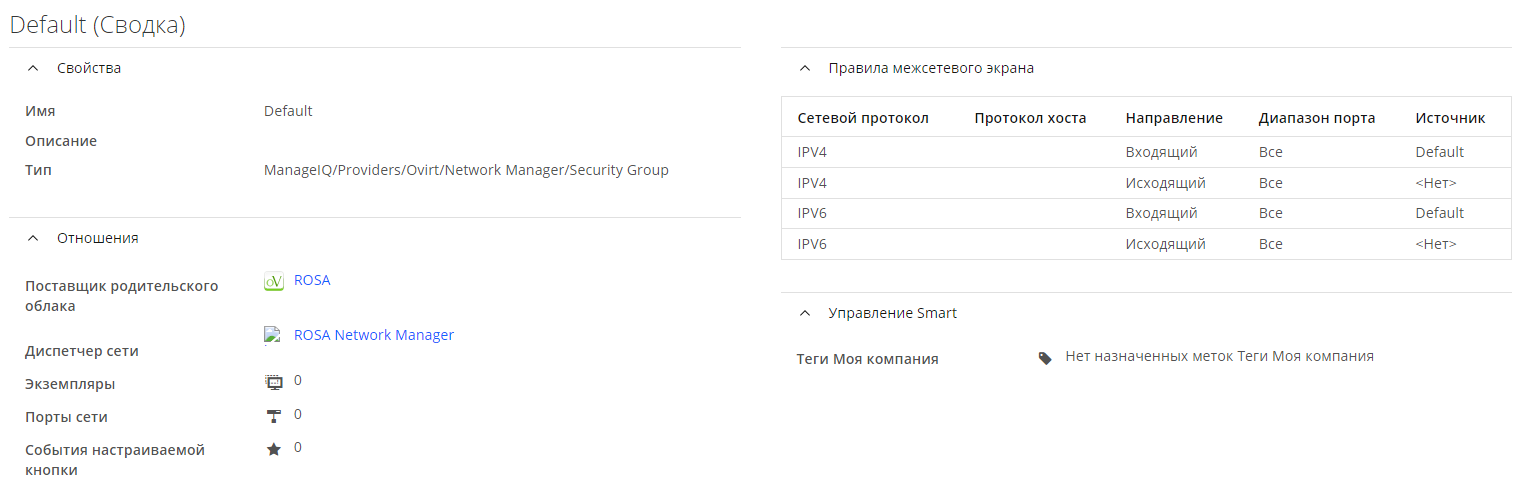Click the Экземпляры count value
This screenshot has height=487, width=1520.
click(x=298, y=380)
